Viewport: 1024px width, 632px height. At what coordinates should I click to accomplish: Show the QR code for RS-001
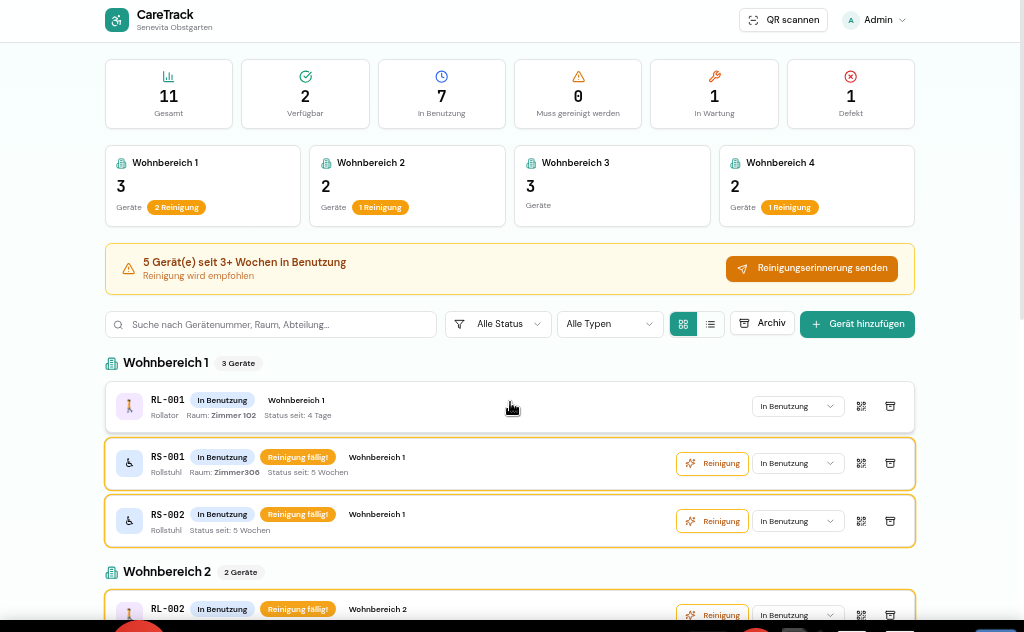[x=861, y=464]
